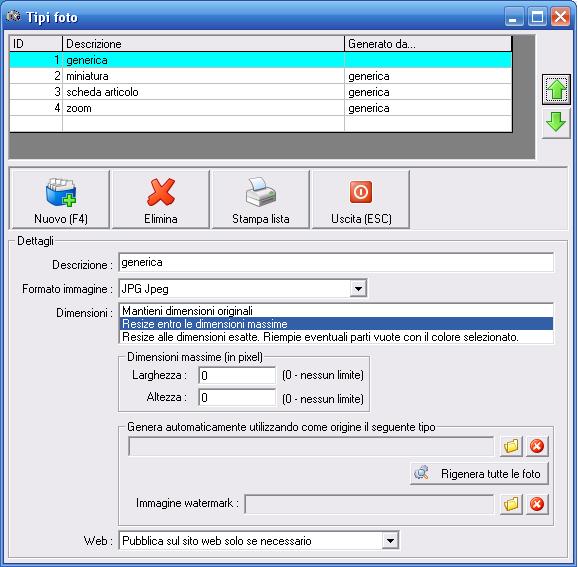Click the Rigenera tutte le foto button
This screenshot has height=567, width=578.
click(479, 474)
